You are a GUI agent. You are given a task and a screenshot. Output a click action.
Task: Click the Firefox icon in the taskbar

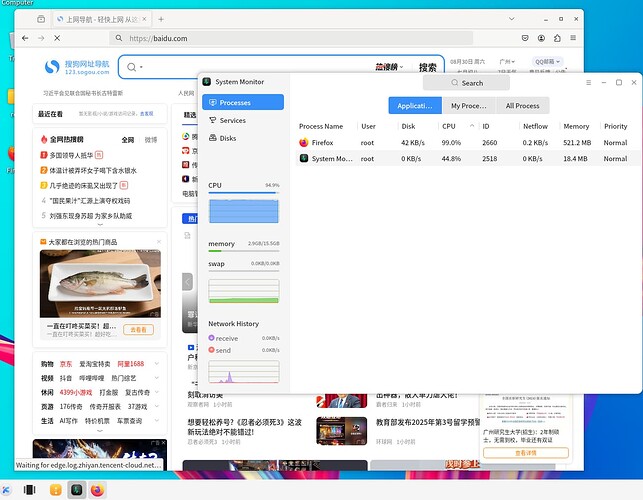coord(97,490)
